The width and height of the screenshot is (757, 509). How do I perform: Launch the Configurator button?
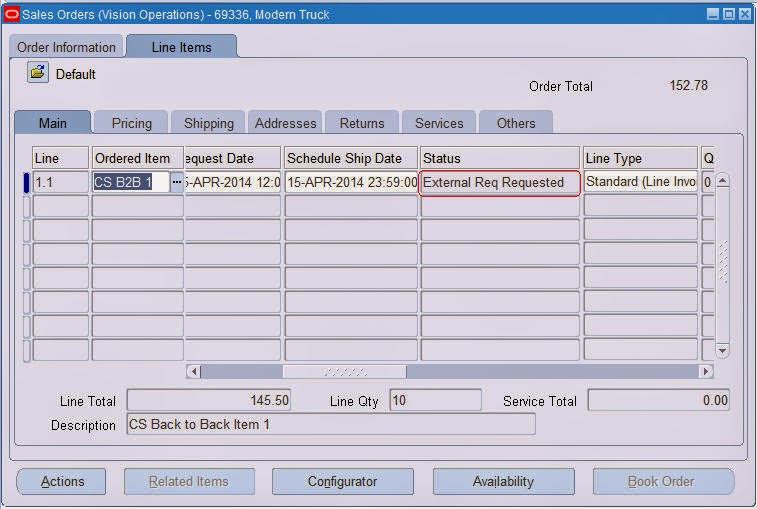coord(342,481)
